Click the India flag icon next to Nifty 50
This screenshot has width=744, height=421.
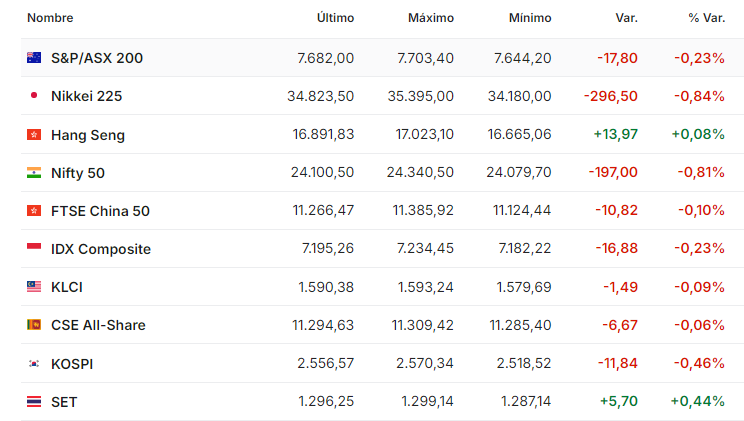click(34, 173)
